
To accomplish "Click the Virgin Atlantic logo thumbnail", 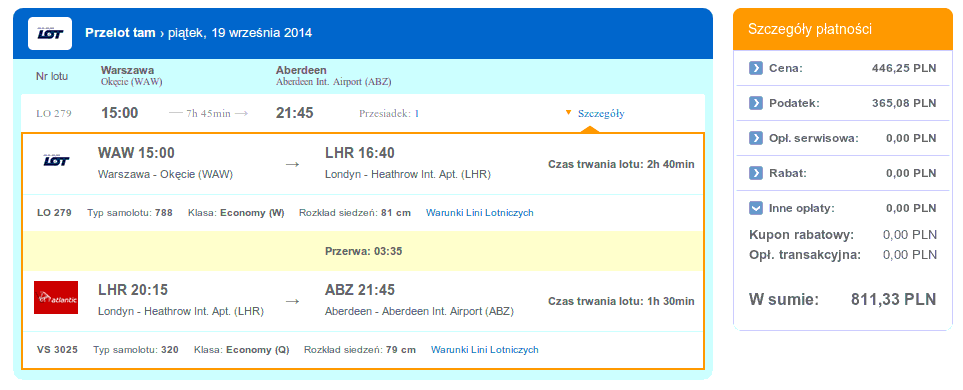I will click(x=56, y=297).
